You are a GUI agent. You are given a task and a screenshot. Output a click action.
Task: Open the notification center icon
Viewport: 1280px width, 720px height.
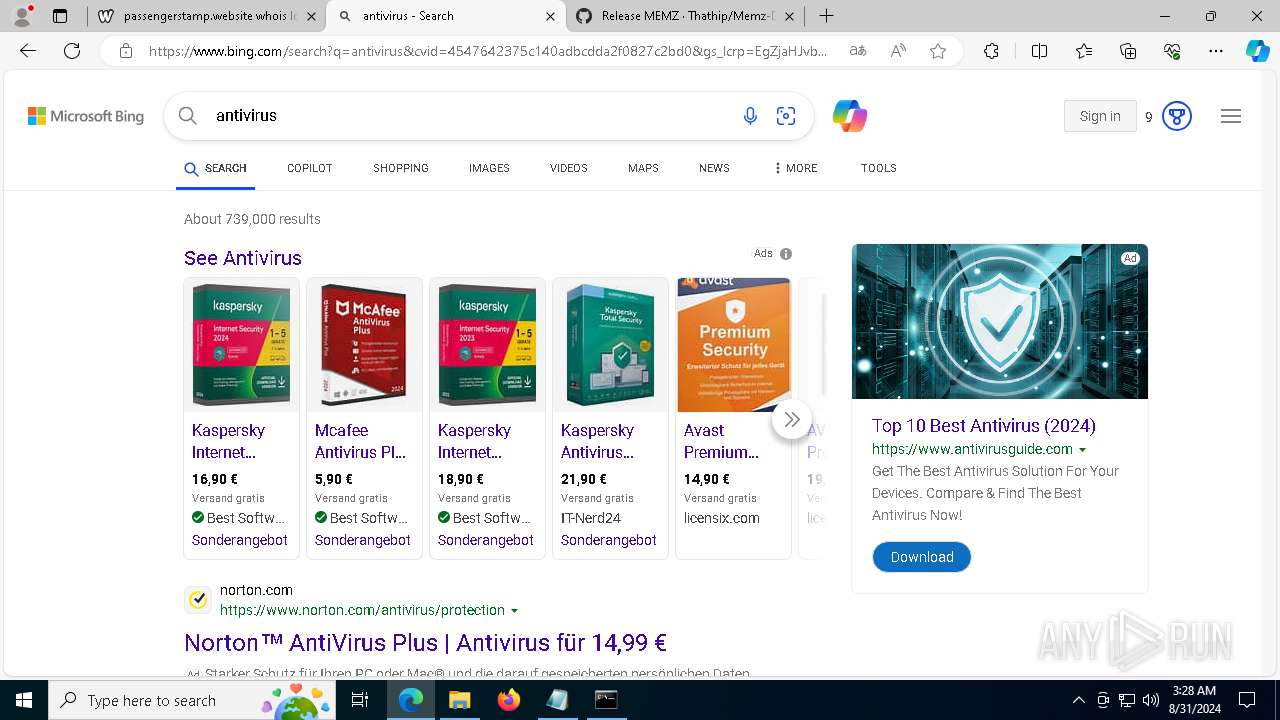[x=1247, y=700]
